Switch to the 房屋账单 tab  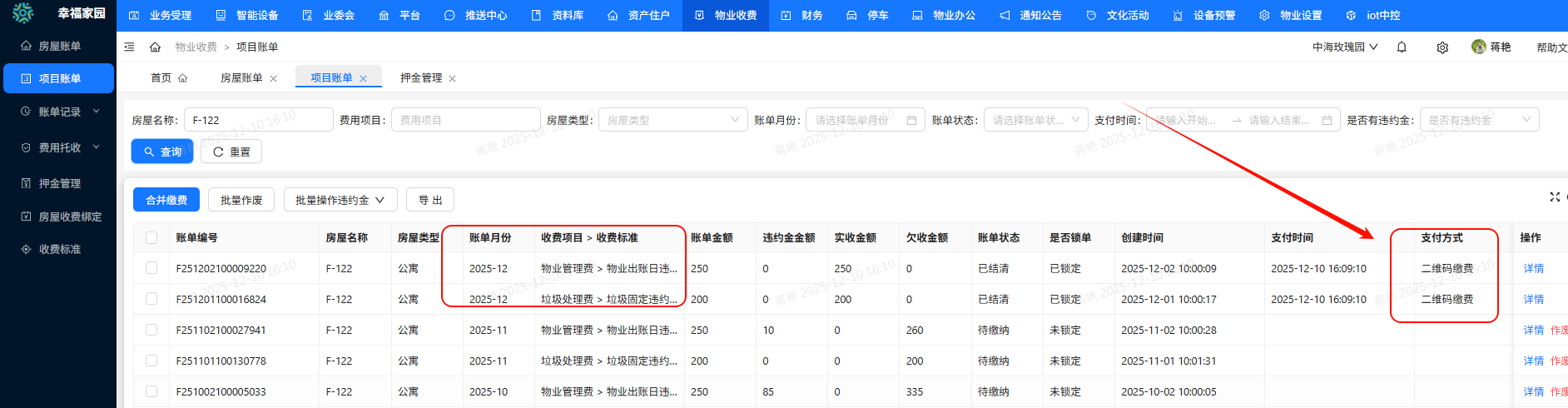241,78
